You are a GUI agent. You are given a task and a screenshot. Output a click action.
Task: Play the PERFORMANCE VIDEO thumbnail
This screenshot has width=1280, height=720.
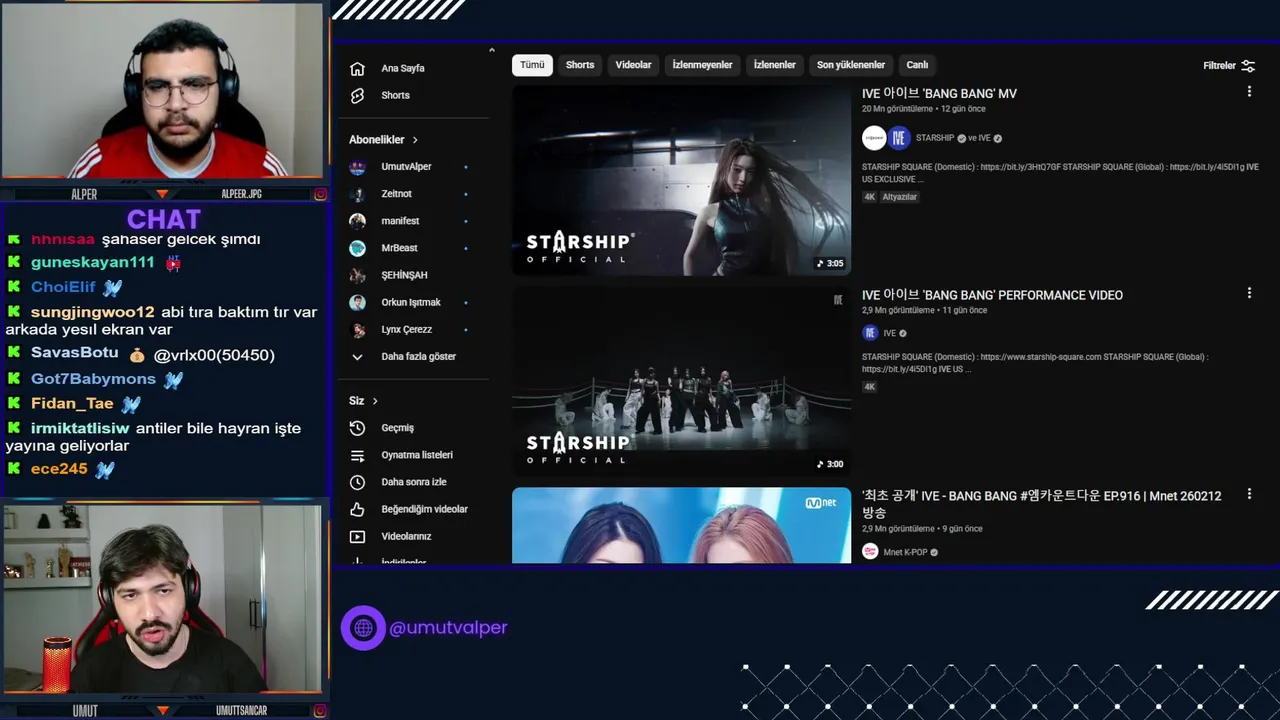click(x=681, y=381)
